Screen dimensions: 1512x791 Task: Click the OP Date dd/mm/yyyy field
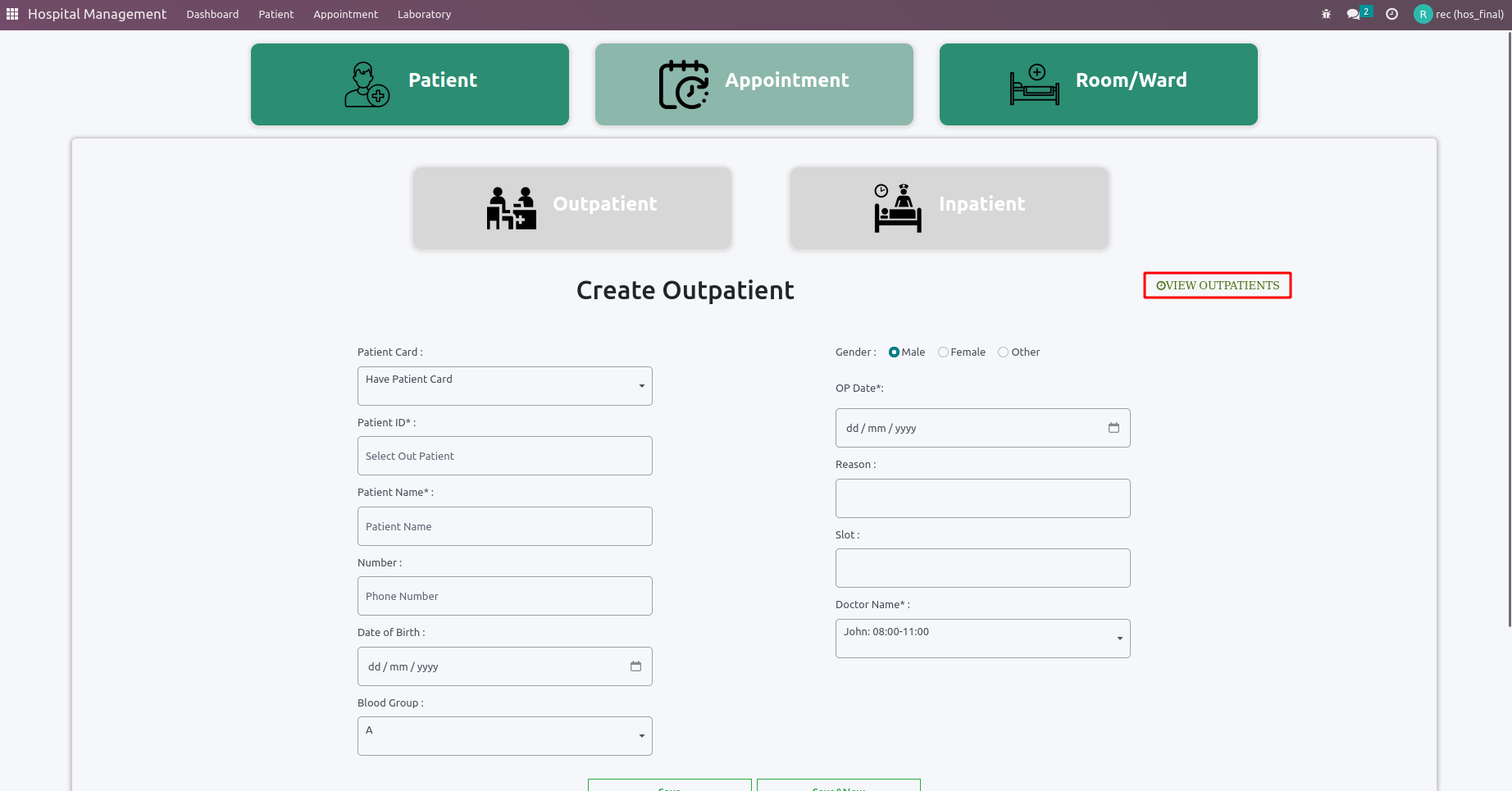click(x=983, y=428)
